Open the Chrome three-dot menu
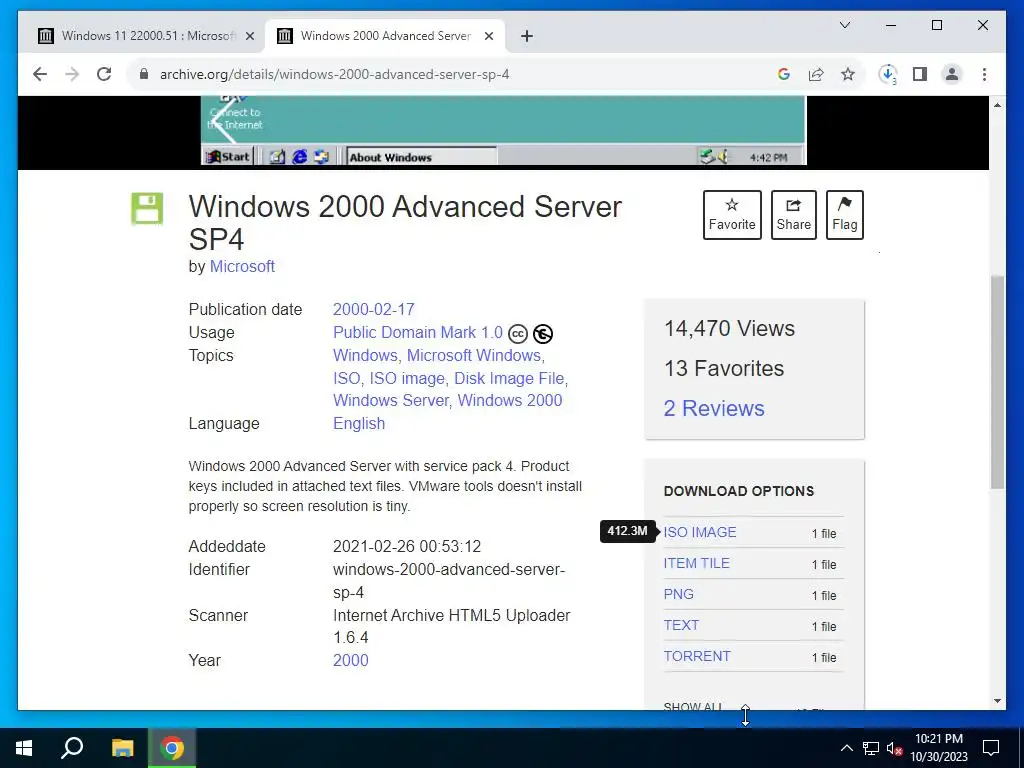Viewport: 1024px width, 768px height. coord(984,74)
